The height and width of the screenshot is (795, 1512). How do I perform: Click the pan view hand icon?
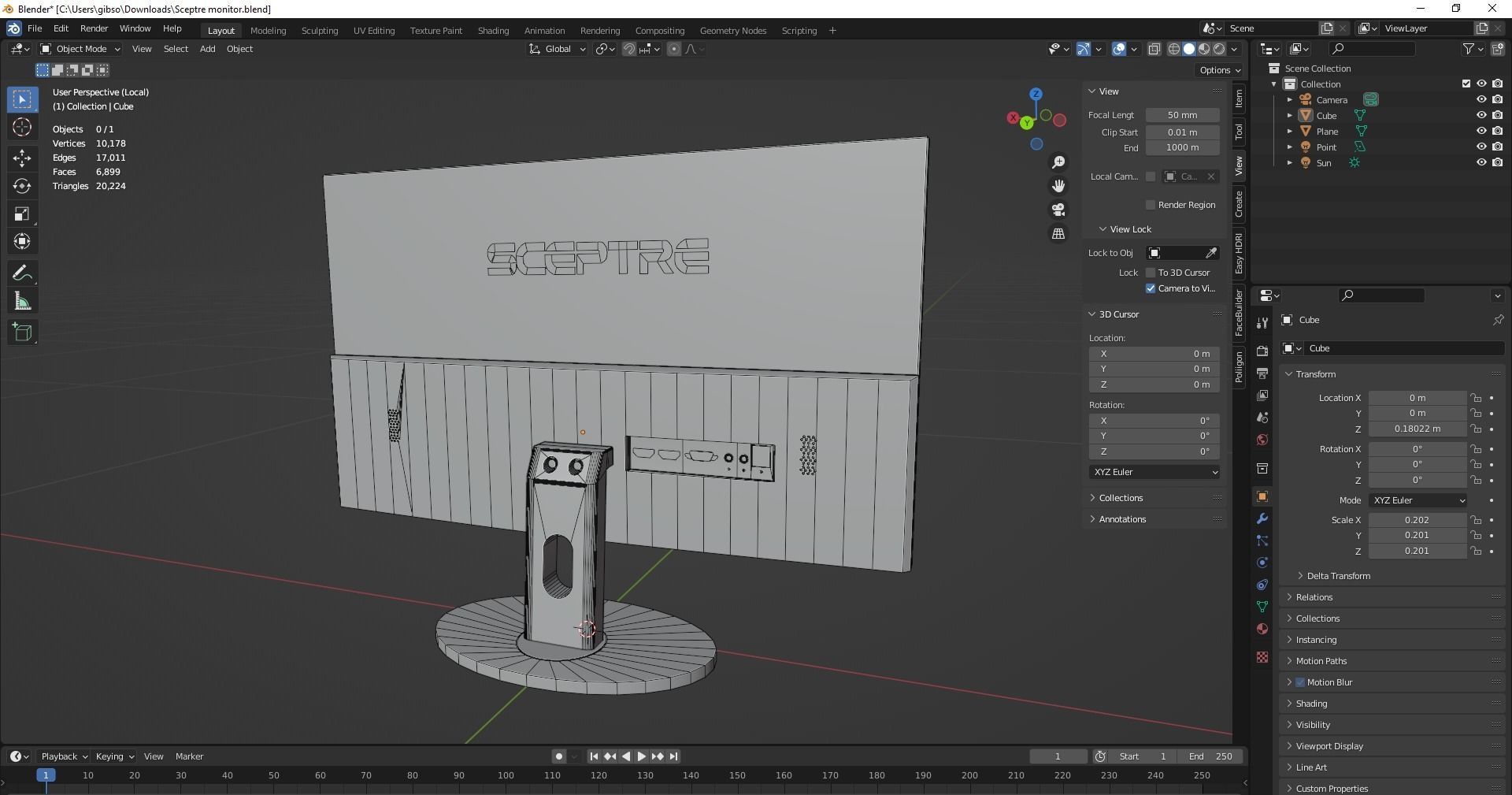(1058, 186)
